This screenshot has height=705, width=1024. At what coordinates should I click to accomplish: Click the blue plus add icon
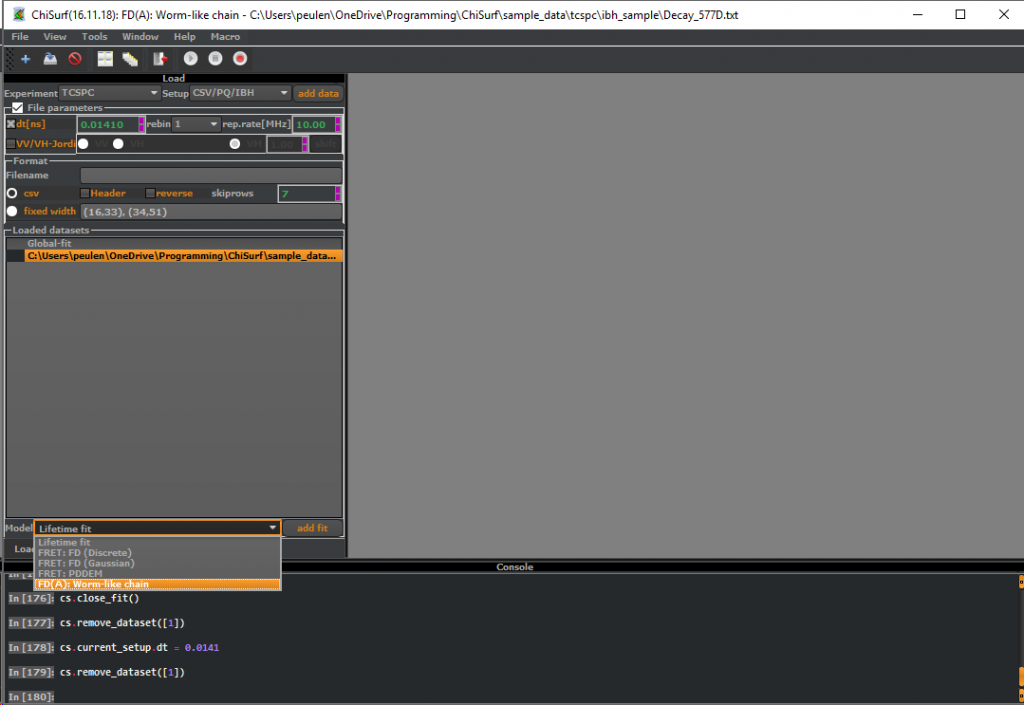point(25,59)
